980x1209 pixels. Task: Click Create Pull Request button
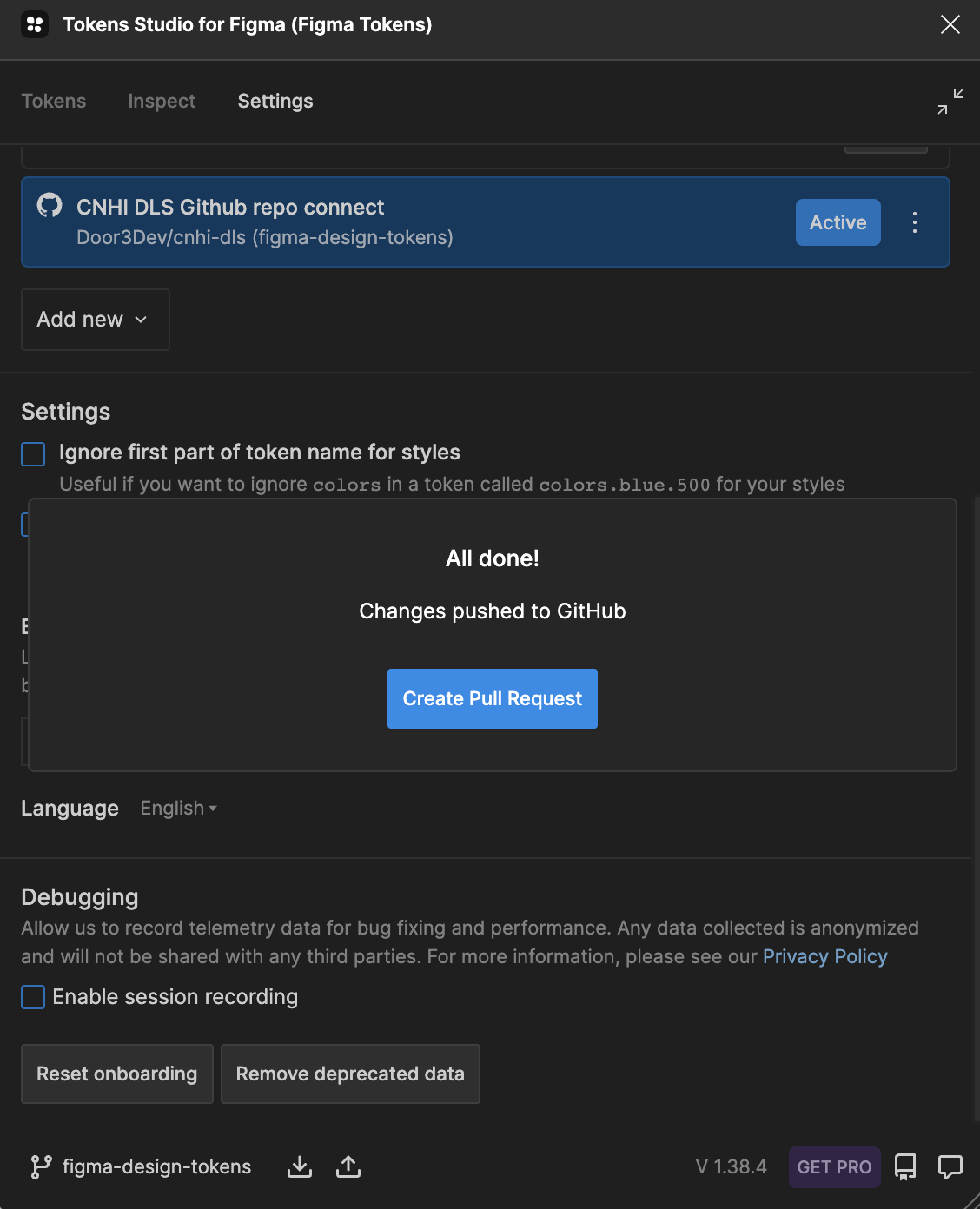click(x=493, y=698)
